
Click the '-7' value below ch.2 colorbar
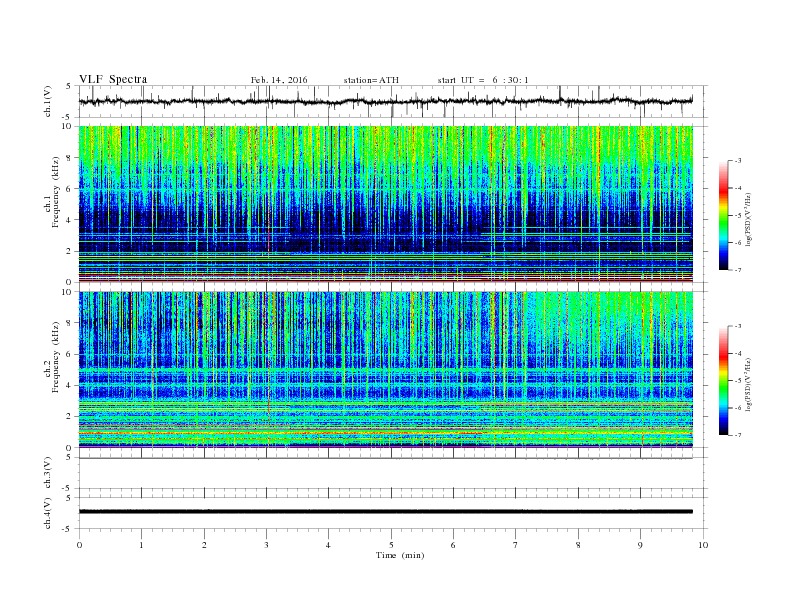tap(737, 435)
